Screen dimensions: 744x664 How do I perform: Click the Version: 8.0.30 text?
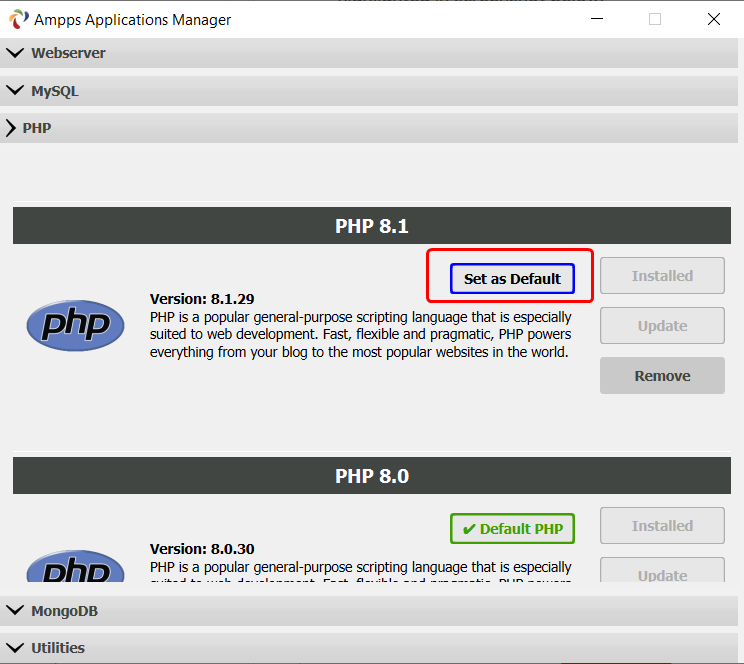(x=202, y=549)
